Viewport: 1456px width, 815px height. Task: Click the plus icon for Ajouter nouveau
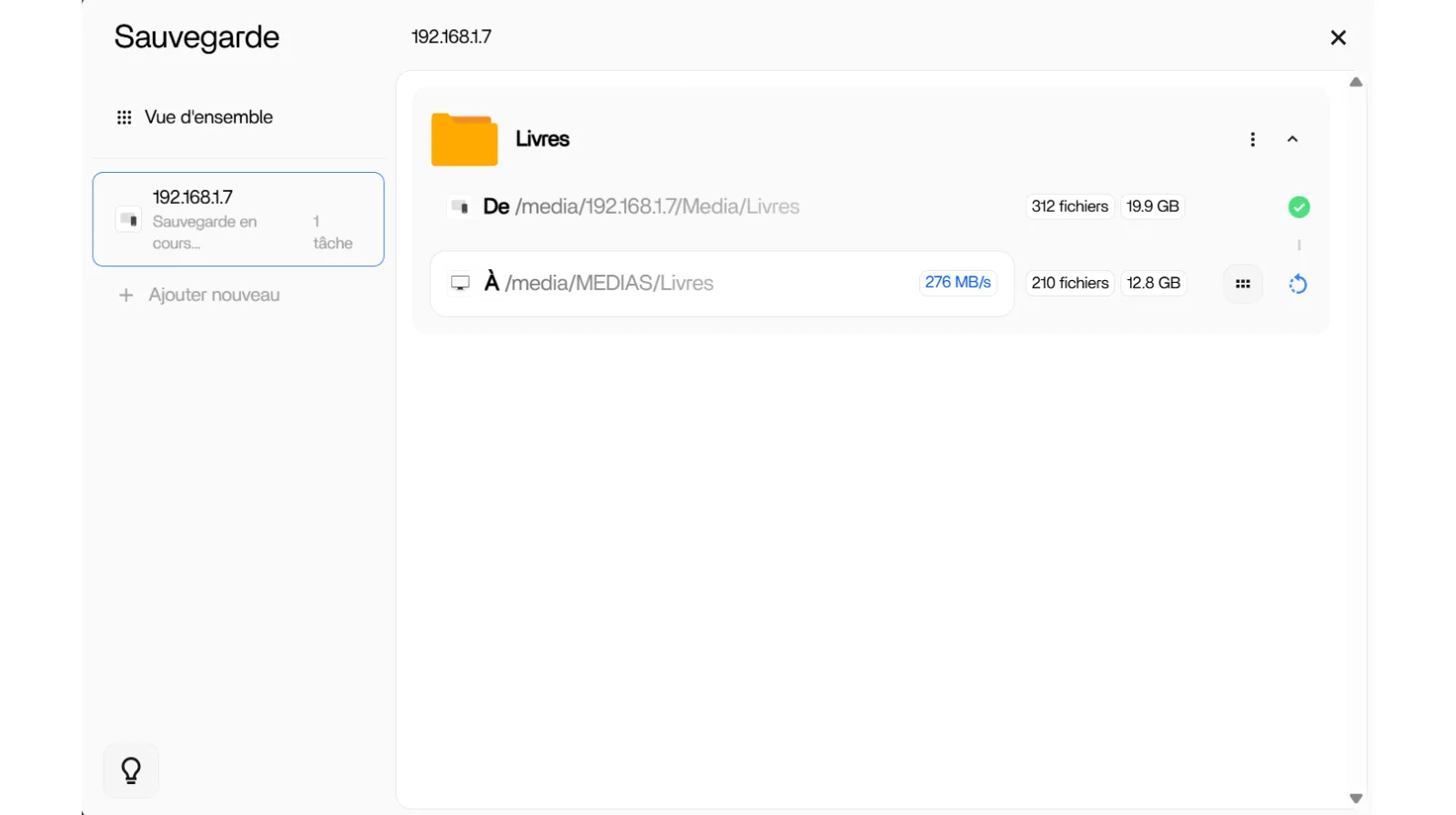point(126,296)
